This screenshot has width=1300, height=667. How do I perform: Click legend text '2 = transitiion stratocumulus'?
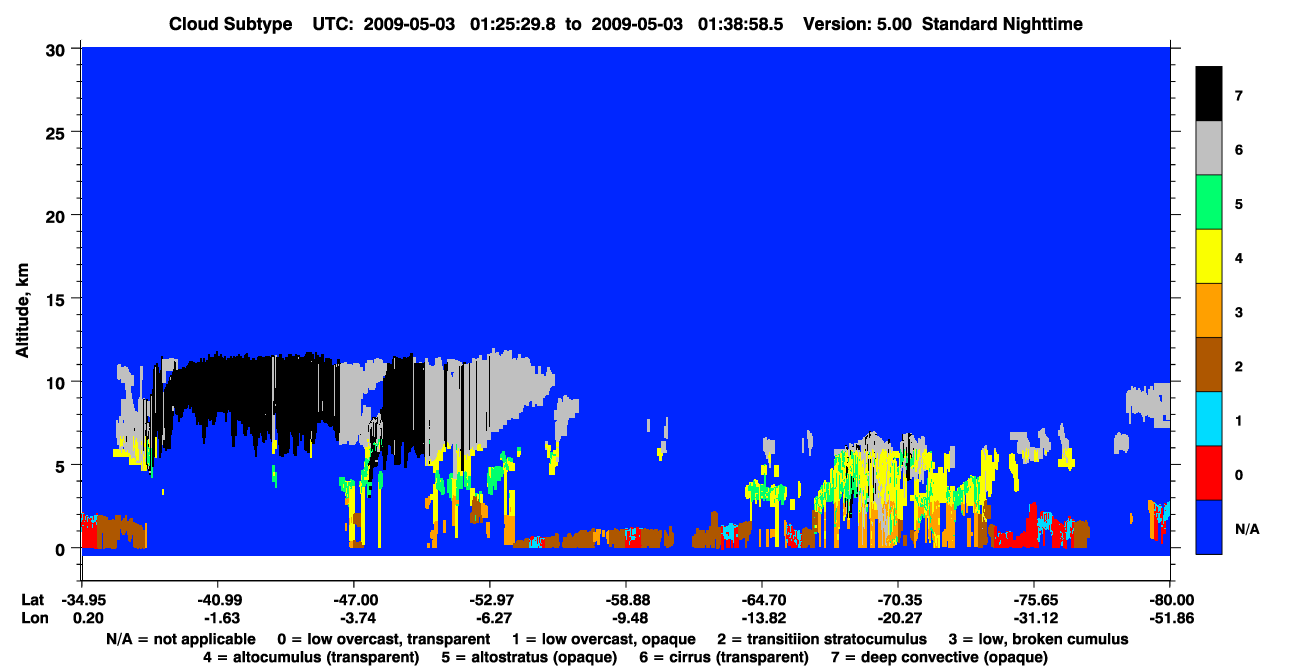tap(822, 639)
